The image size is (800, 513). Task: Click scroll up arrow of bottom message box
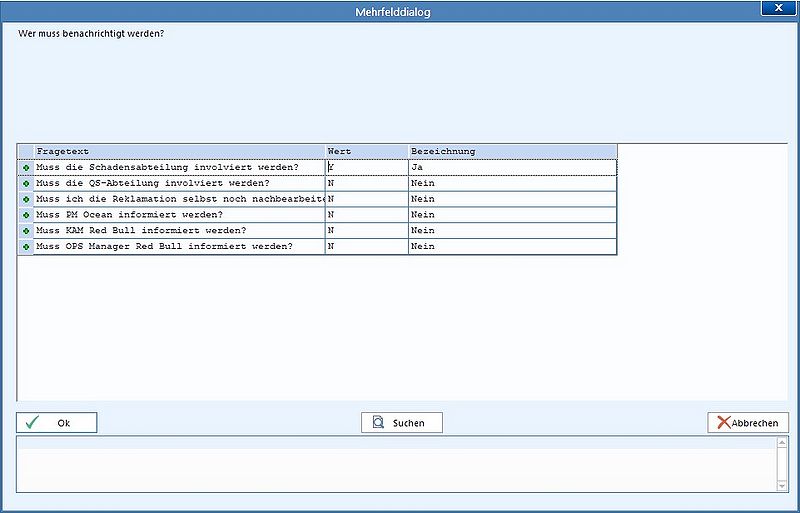[782, 443]
